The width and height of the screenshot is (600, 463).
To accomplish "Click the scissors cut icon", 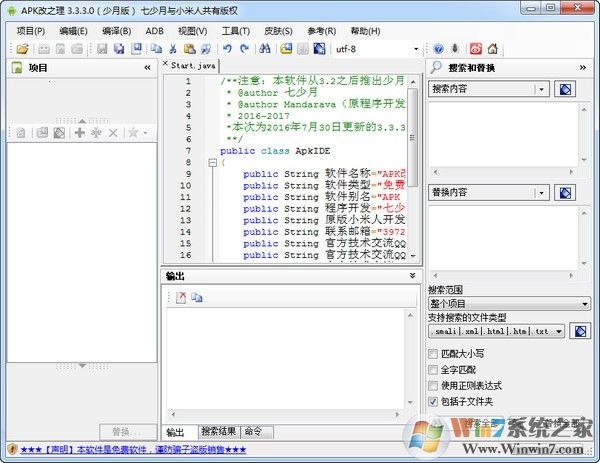I will pos(173,49).
